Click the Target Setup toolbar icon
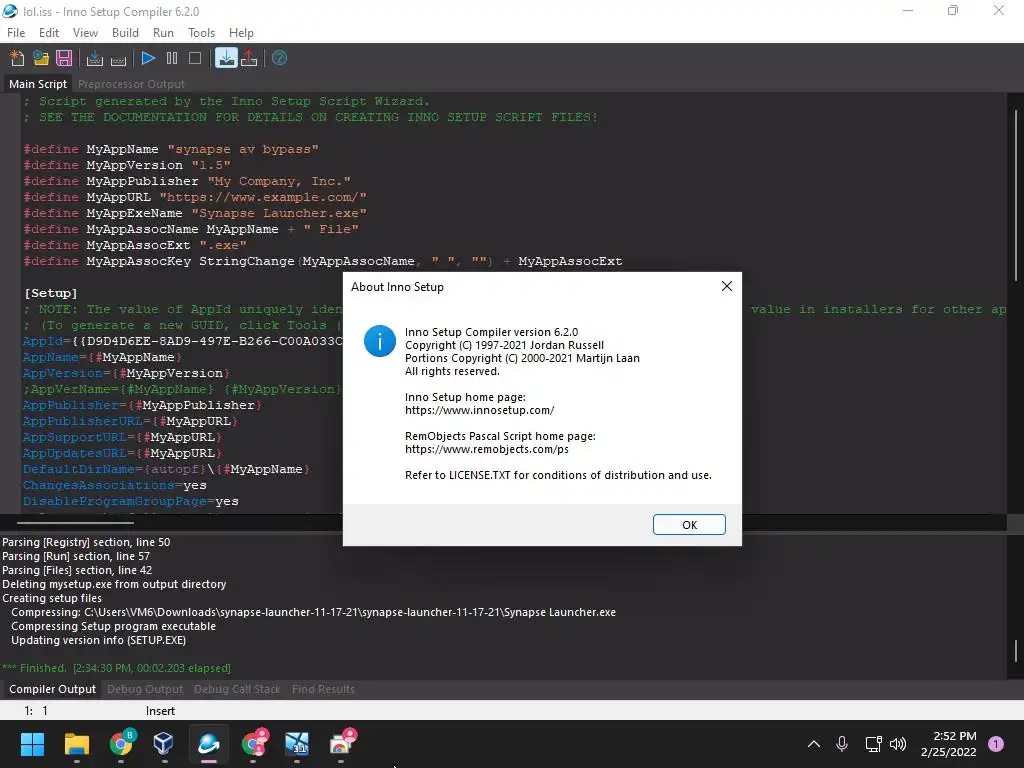1024x768 pixels. click(x=226, y=58)
